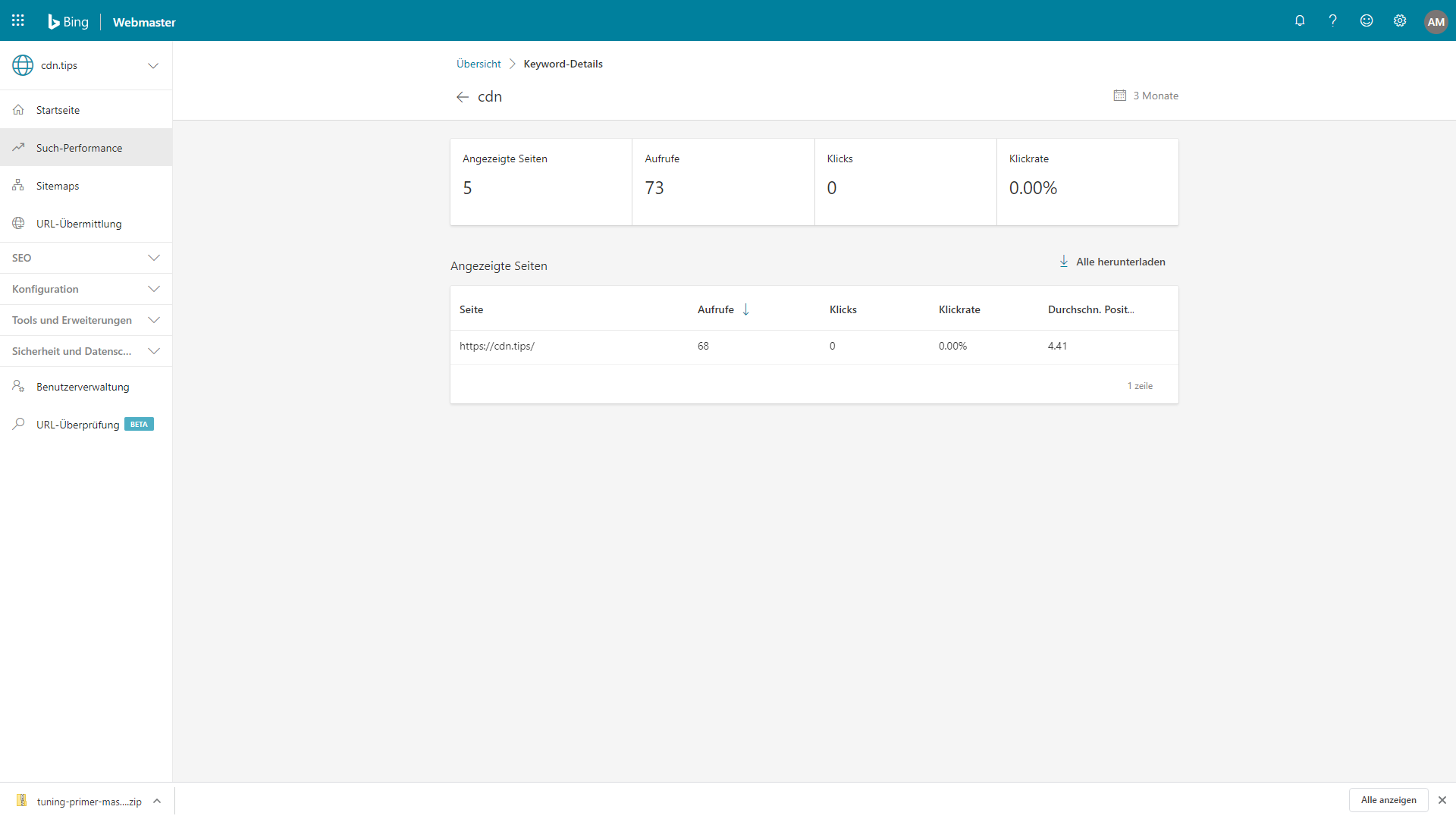This screenshot has width=1456, height=819.
Task: Click the feedback smiley icon
Action: tap(1367, 20)
